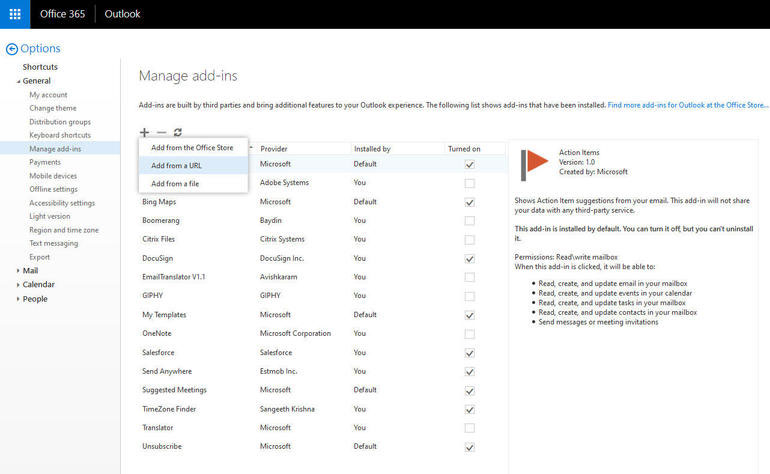Expand the People tree section
The height and width of the screenshot is (474, 770).
tap(18, 299)
